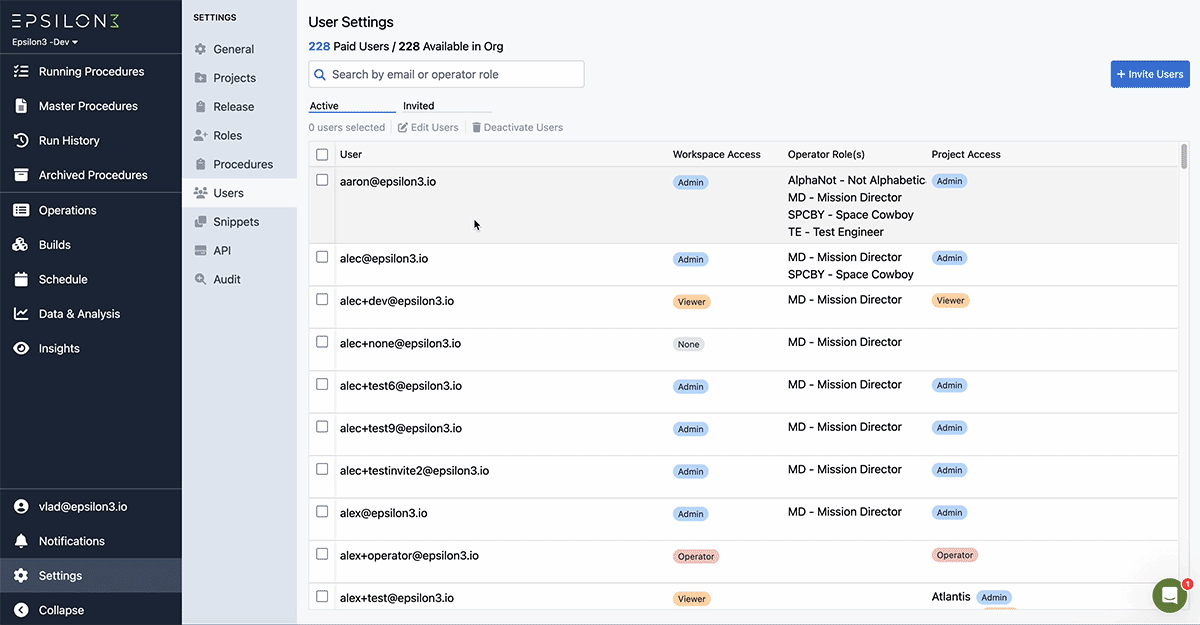Tick the select-all users header checkbox
Image resolution: width=1200 pixels, height=625 pixels.
pyautogui.click(x=322, y=155)
